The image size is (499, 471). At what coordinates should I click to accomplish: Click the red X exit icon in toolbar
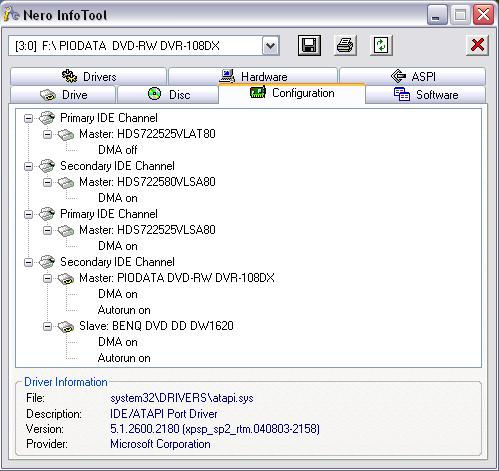point(477,45)
